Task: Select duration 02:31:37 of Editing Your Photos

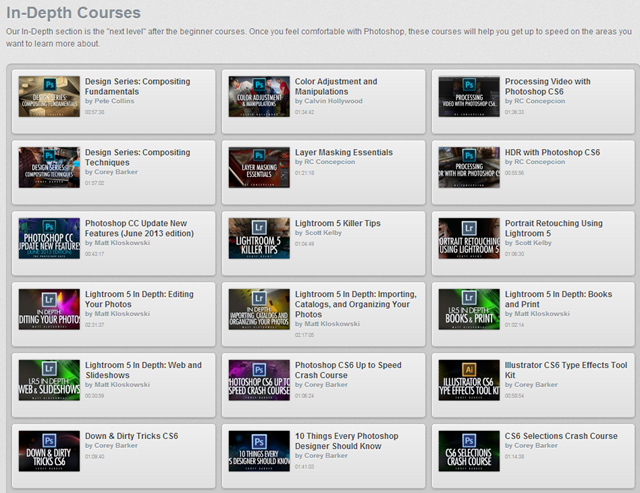Action: [94, 325]
